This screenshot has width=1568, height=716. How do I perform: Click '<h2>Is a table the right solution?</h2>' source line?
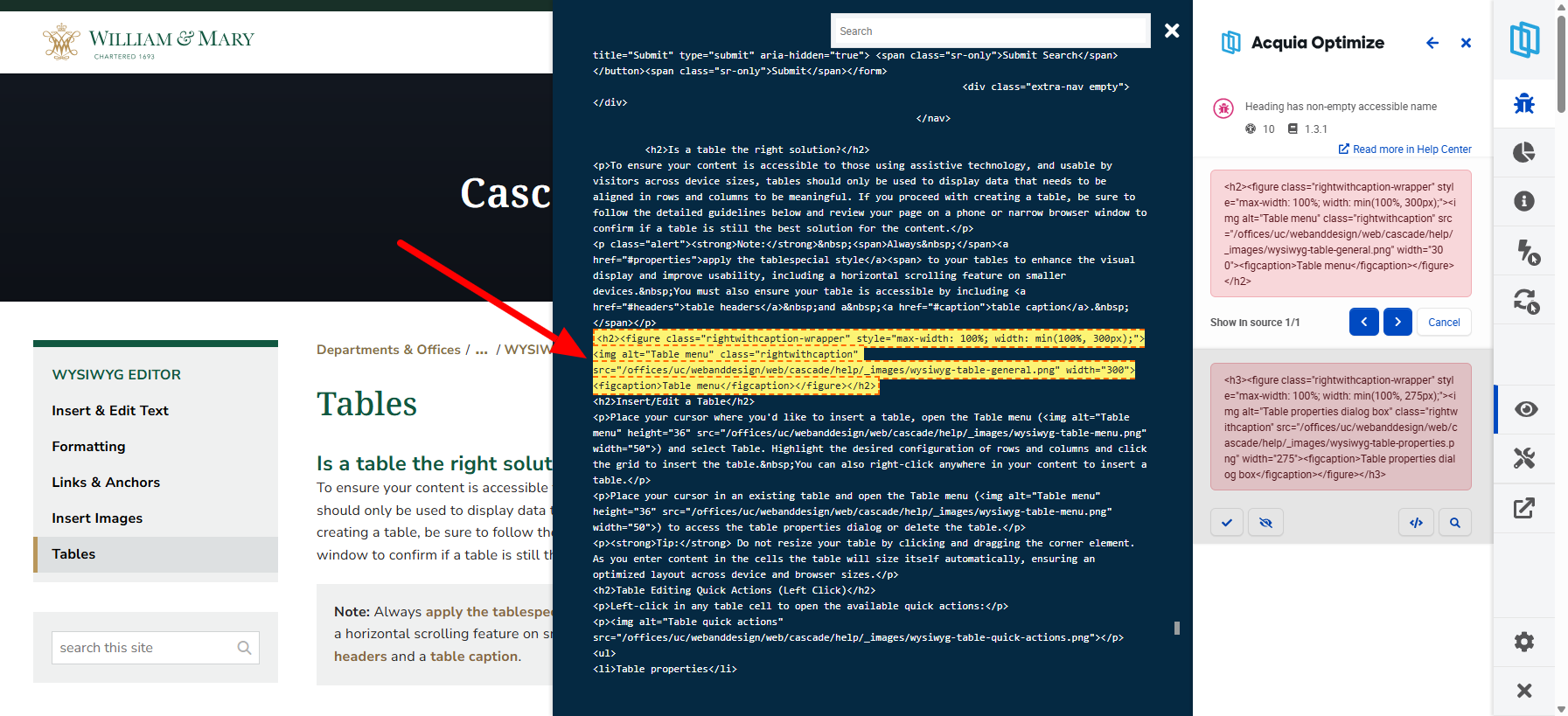click(757, 149)
